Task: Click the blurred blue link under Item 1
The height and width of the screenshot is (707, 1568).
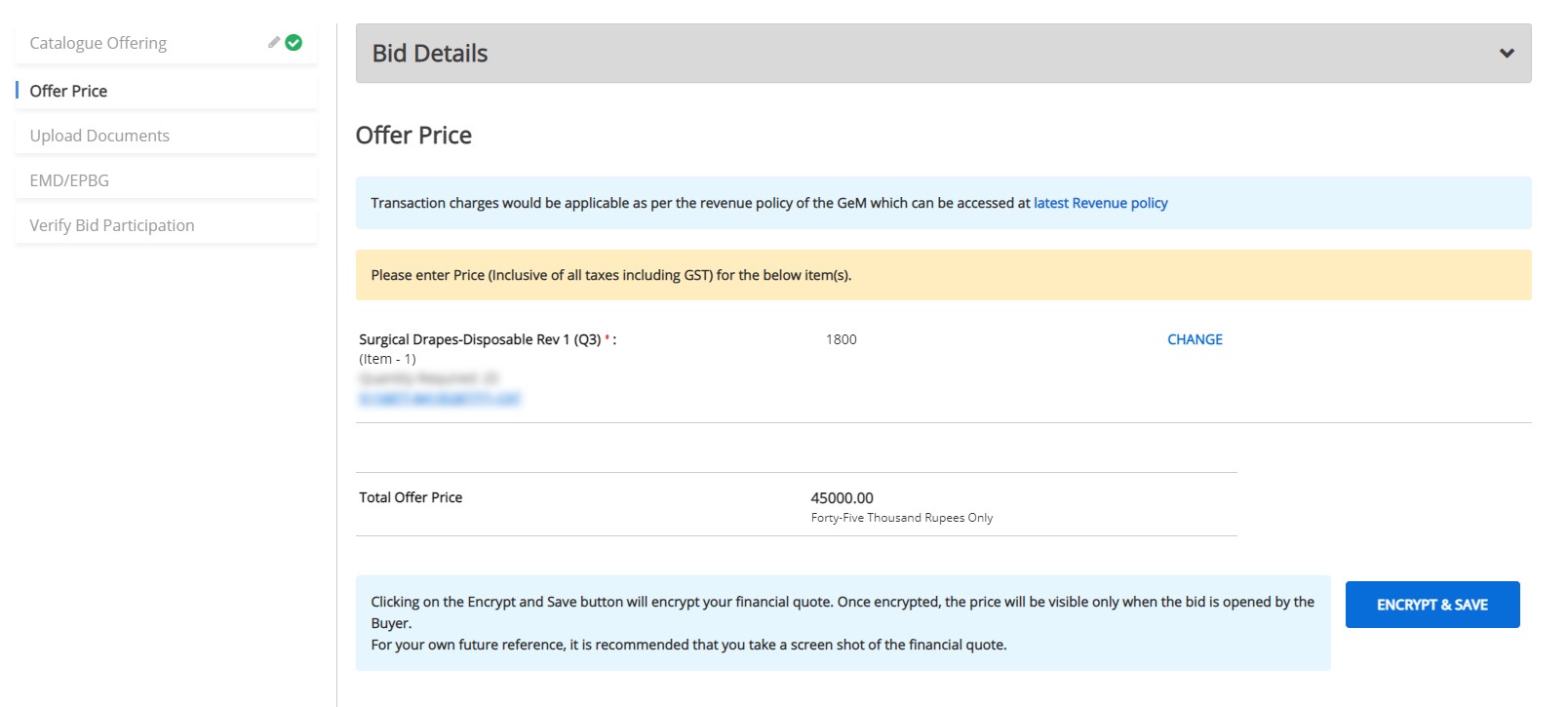Action: 440,399
